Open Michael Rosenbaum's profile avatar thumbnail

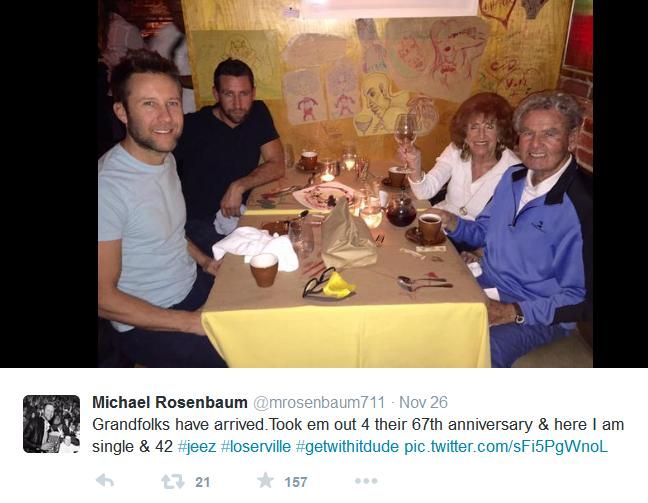click(51, 424)
